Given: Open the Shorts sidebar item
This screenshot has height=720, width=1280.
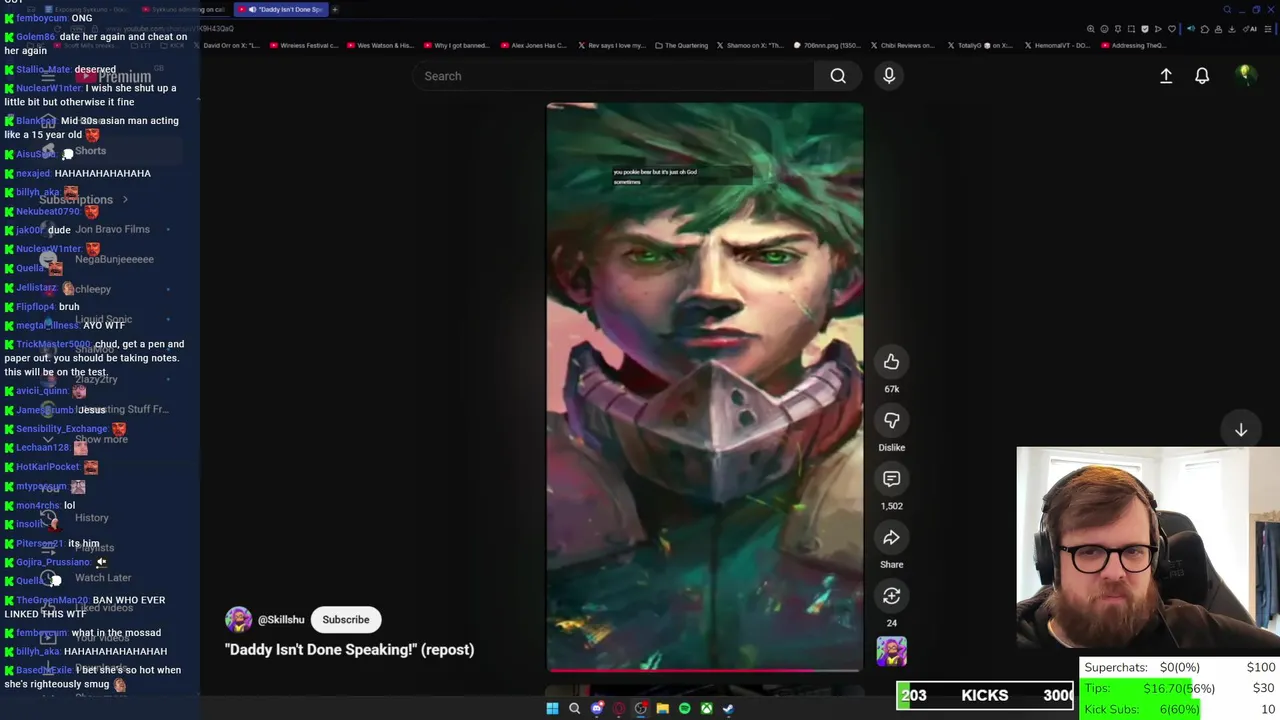Looking at the screenshot, I should click(90, 151).
